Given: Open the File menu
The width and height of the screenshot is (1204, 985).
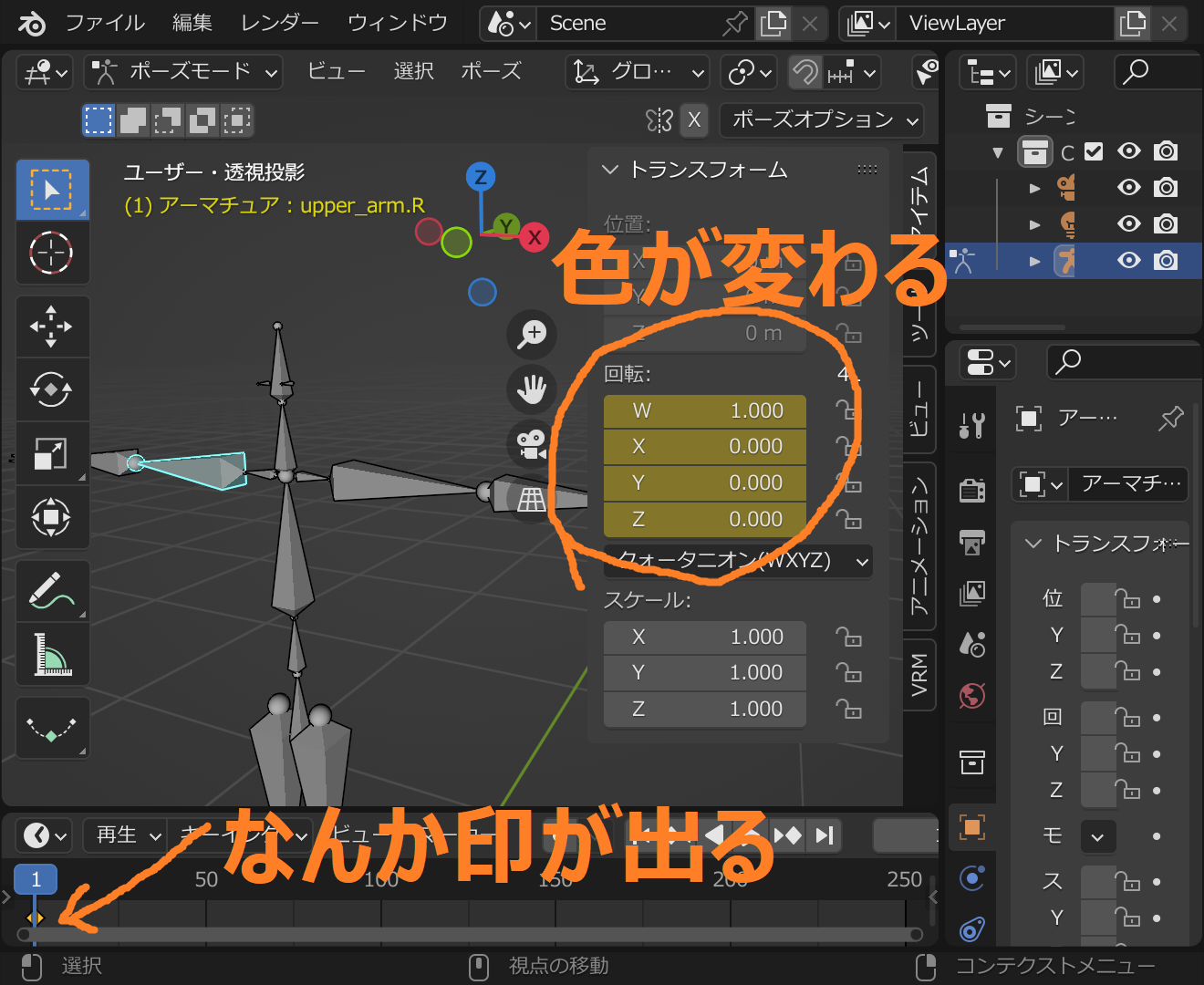Looking at the screenshot, I should (x=105, y=23).
